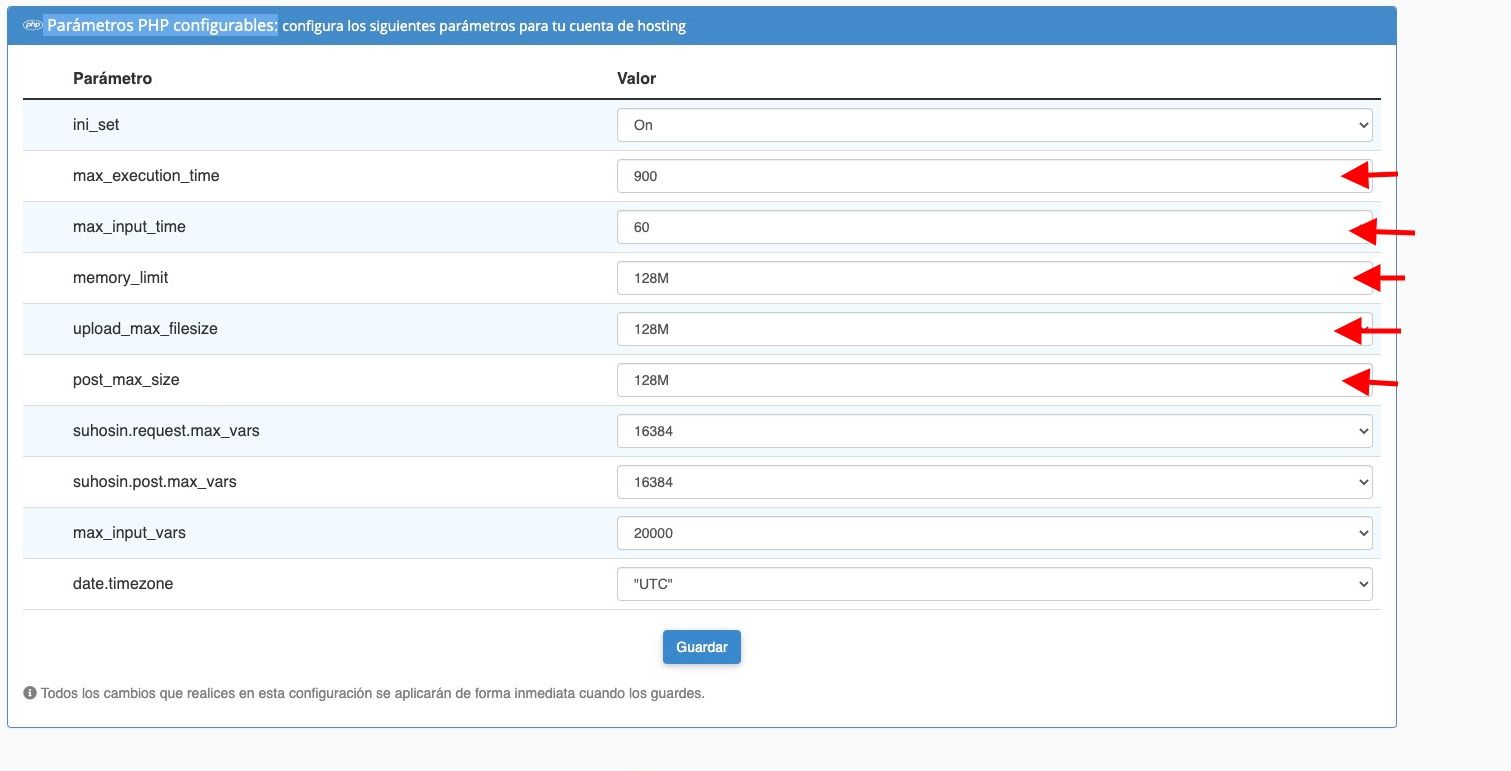The height and width of the screenshot is (771, 1511).
Task: Open the date.timezone dropdown showing UTC
Action: tap(994, 584)
